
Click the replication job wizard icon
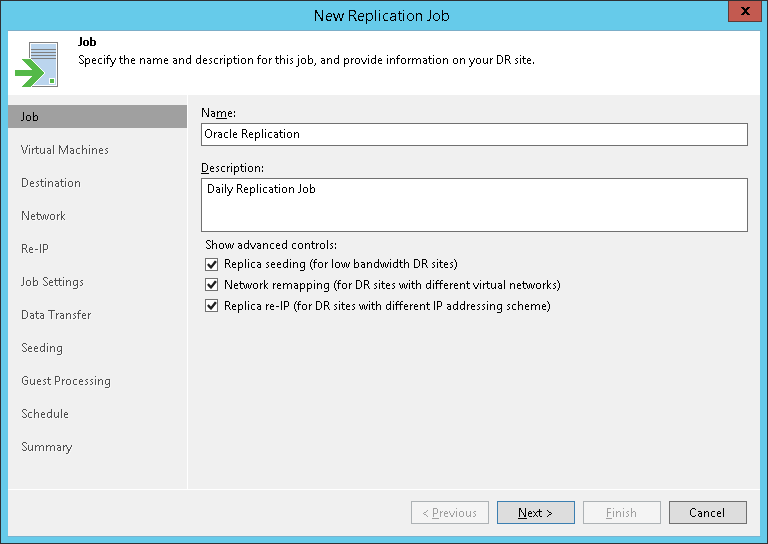point(37,62)
